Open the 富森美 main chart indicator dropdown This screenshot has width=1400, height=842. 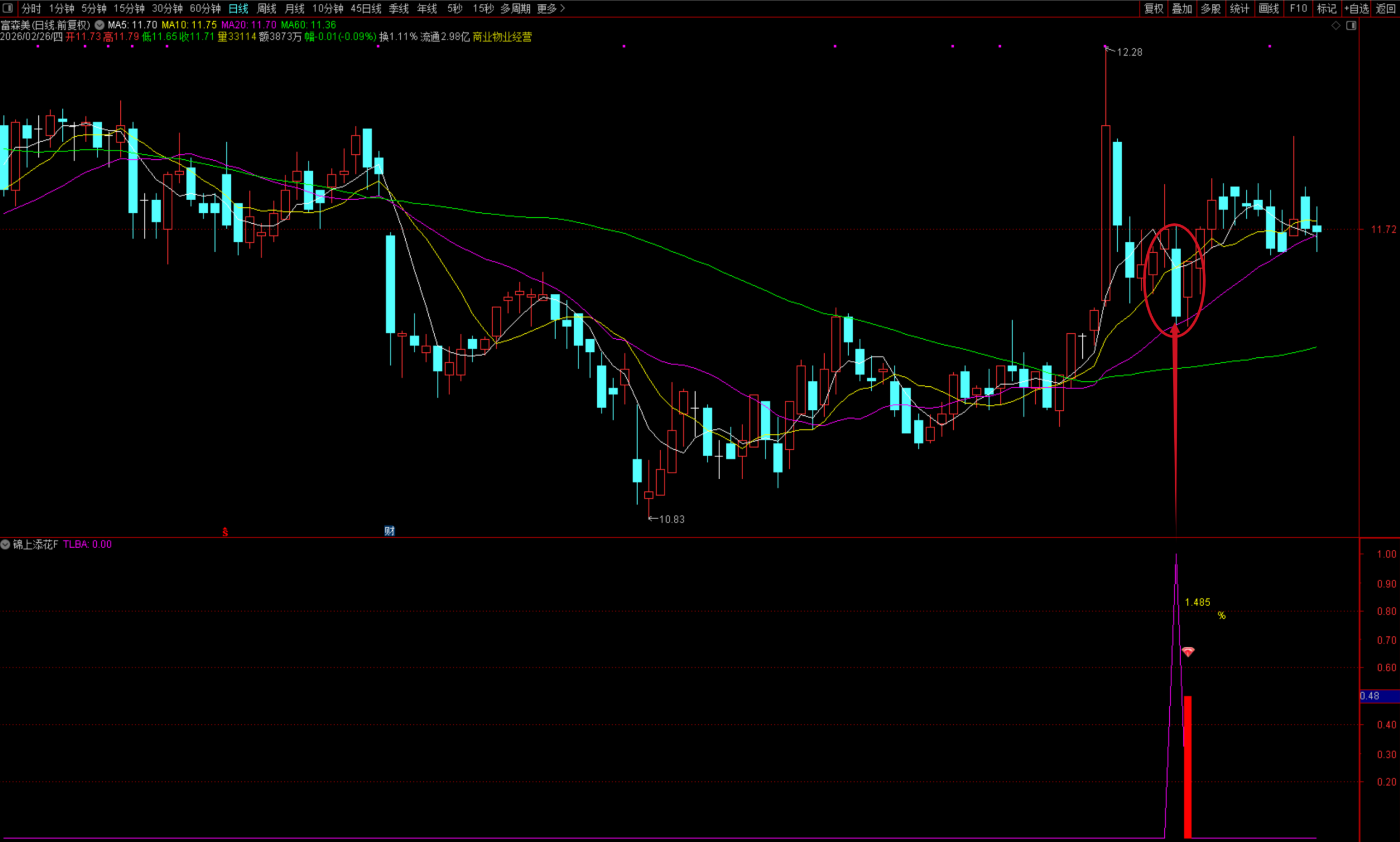(99, 25)
